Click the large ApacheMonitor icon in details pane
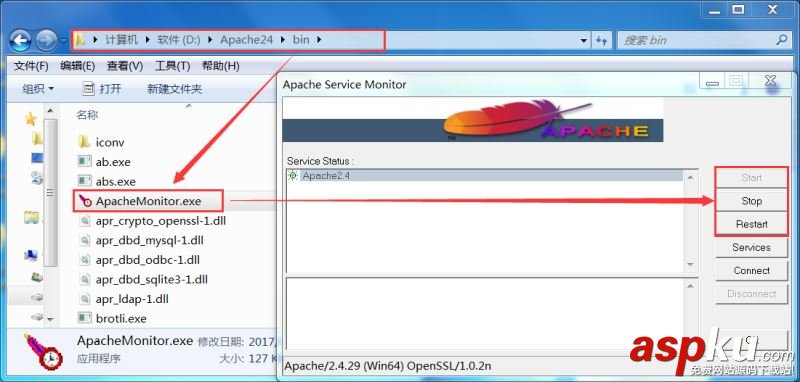The width and height of the screenshot is (800, 382). [43, 352]
